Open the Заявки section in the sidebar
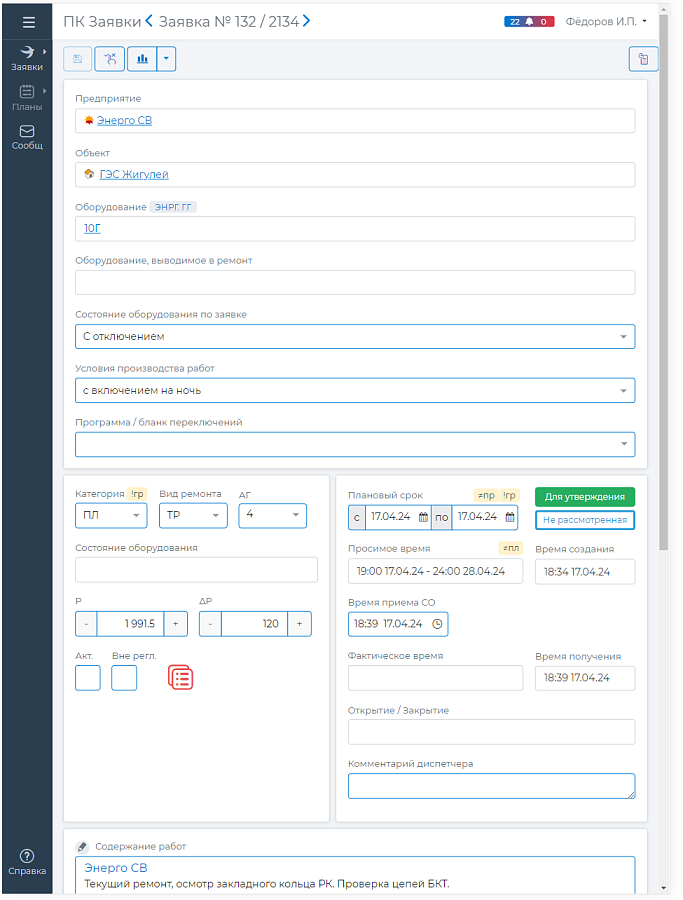The image size is (683, 900). [x=27, y=59]
